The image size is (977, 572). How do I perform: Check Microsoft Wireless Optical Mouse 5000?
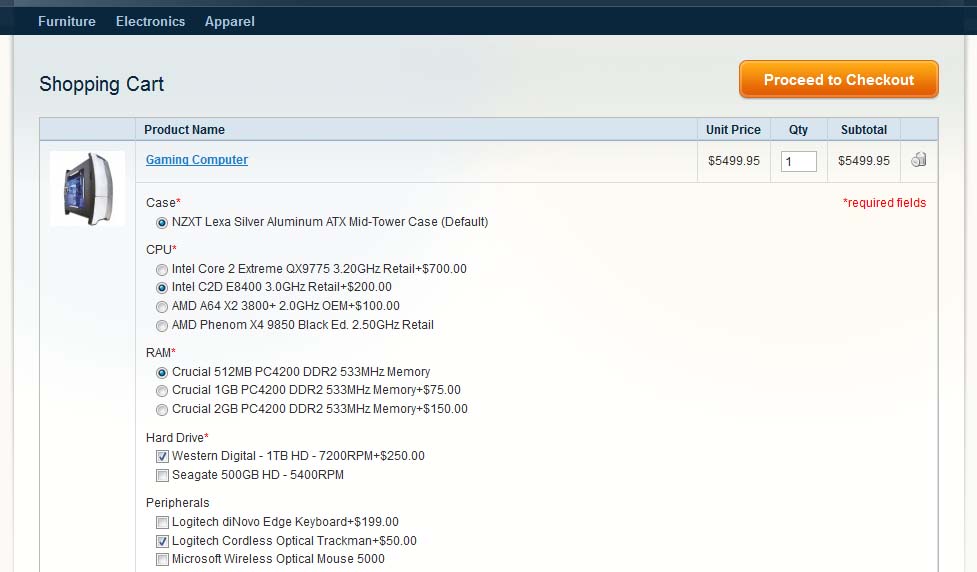pyautogui.click(x=163, y=560)
